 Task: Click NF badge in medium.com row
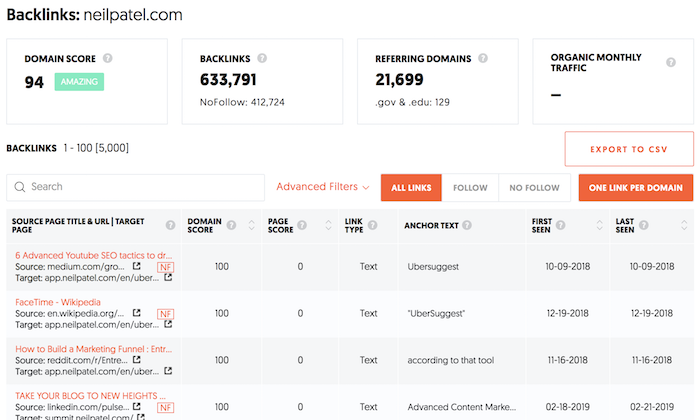(x=166, y=267)
